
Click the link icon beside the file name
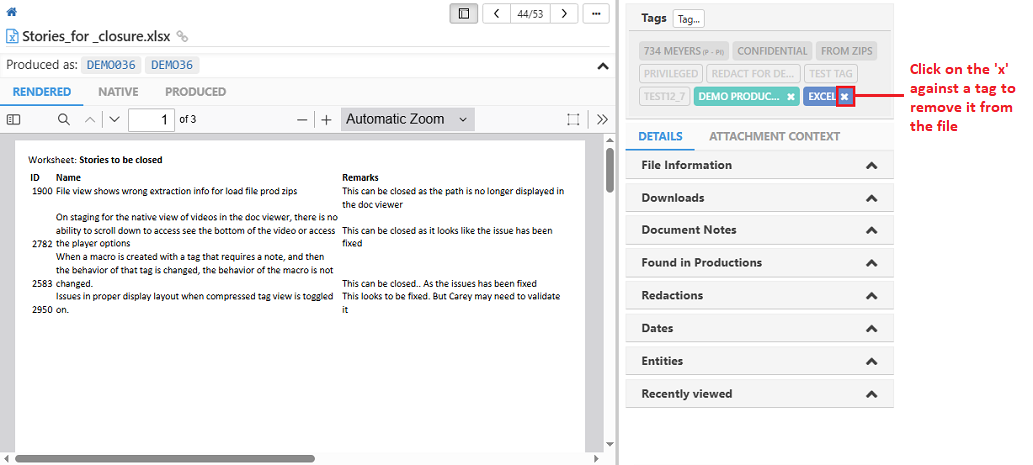(x=183, y=36)
